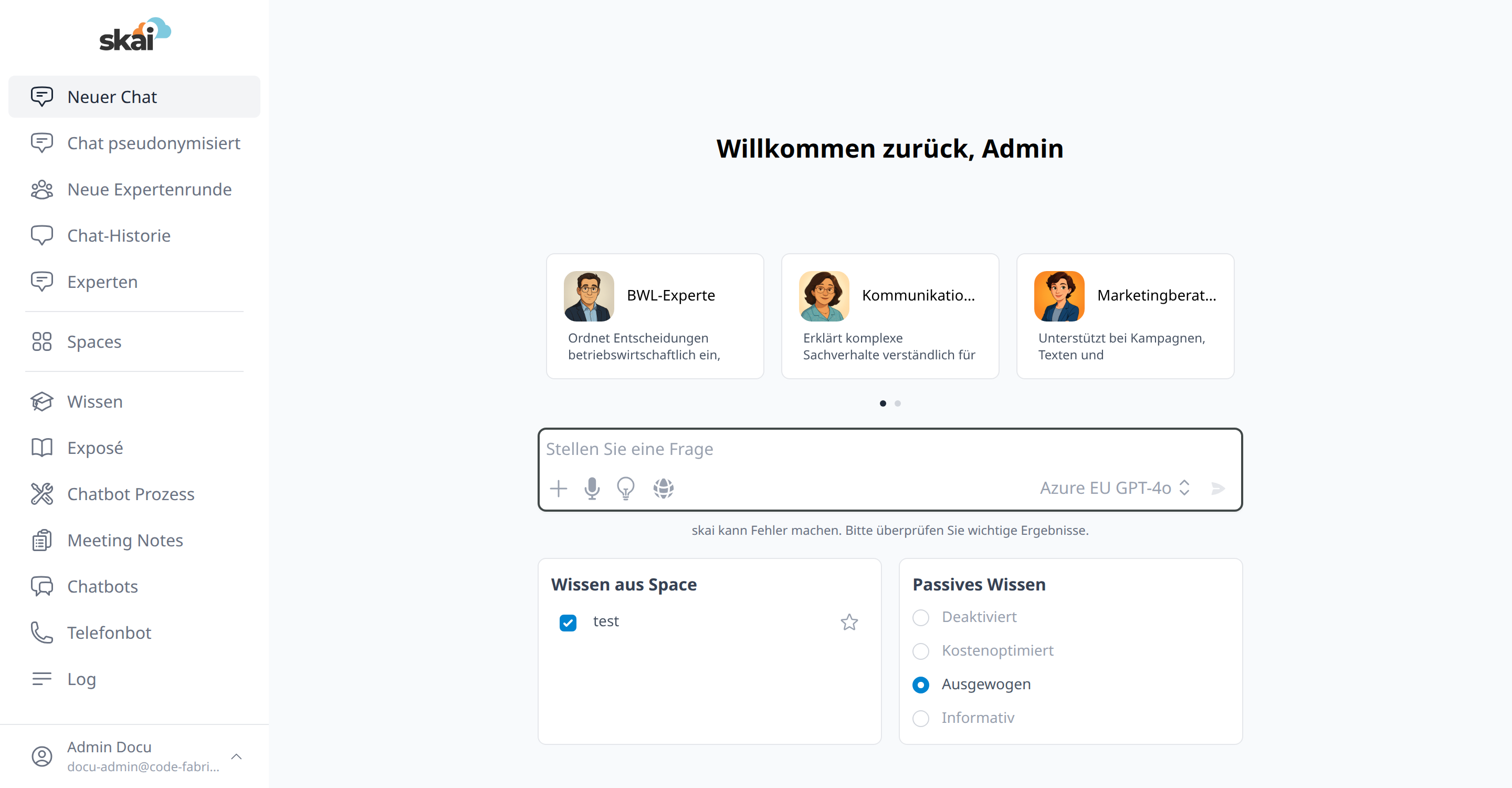The width and height of the screenshot is (1512, 788).
Task: Click the Spaces grid icon
Action: click(x=41, y=342)
